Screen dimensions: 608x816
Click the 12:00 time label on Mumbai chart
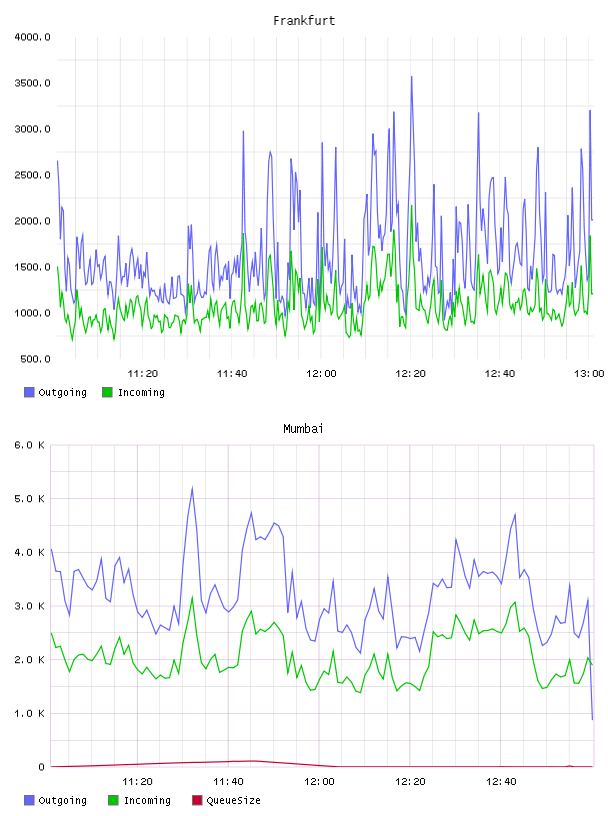tap(319, 782)
